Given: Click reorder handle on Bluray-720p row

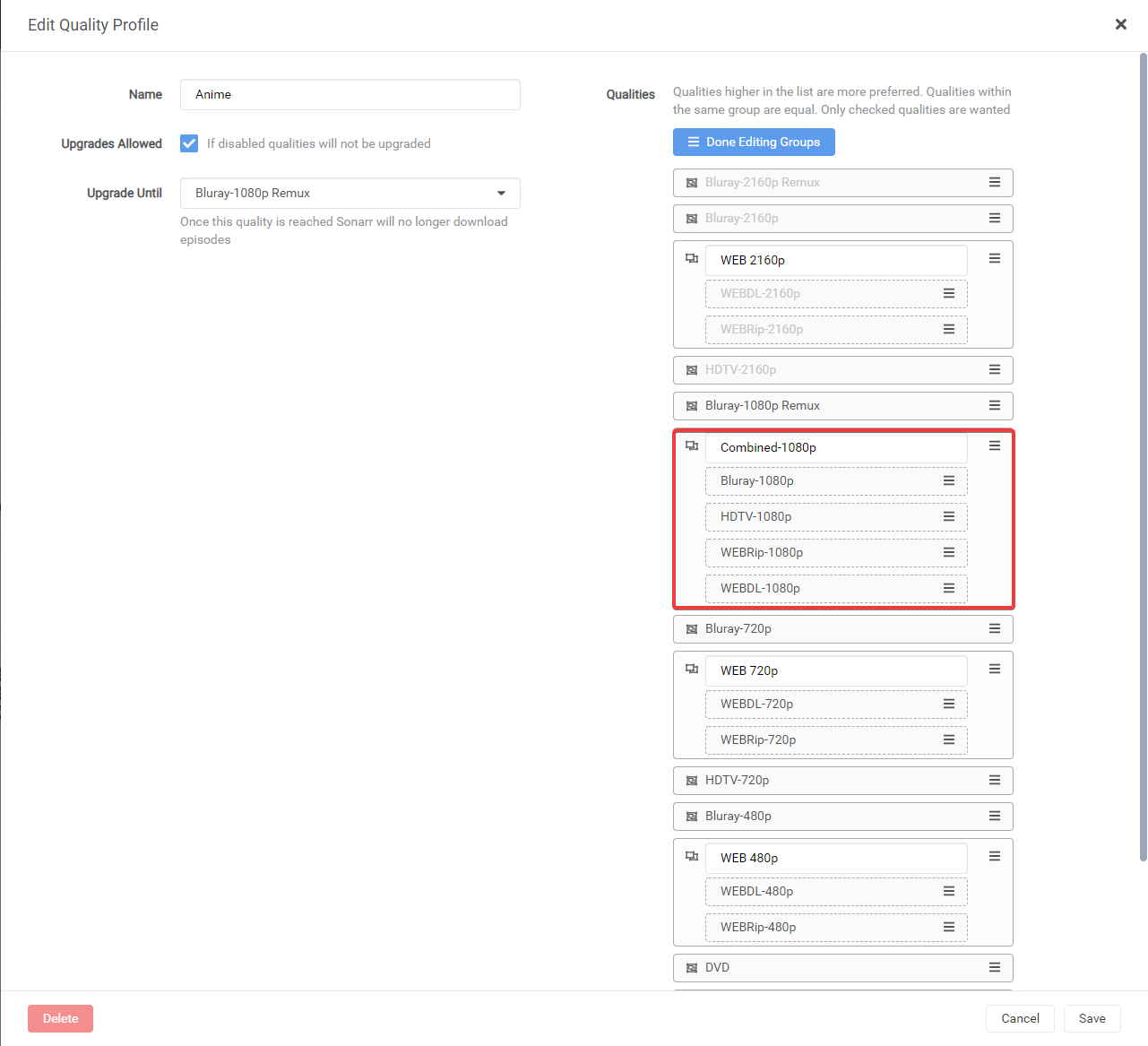Looking at the screenshot, I should 995,628.
